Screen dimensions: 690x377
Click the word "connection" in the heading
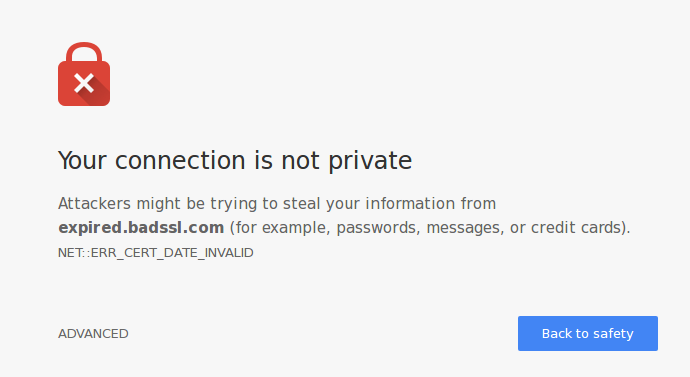[180, 160]
